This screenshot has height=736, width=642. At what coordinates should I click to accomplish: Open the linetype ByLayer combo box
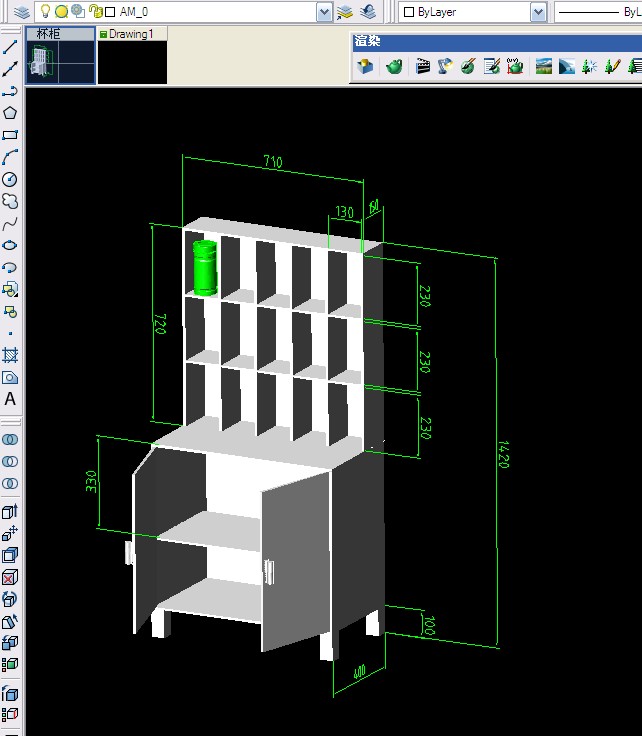pyautogui.click(x=598, y=12)
